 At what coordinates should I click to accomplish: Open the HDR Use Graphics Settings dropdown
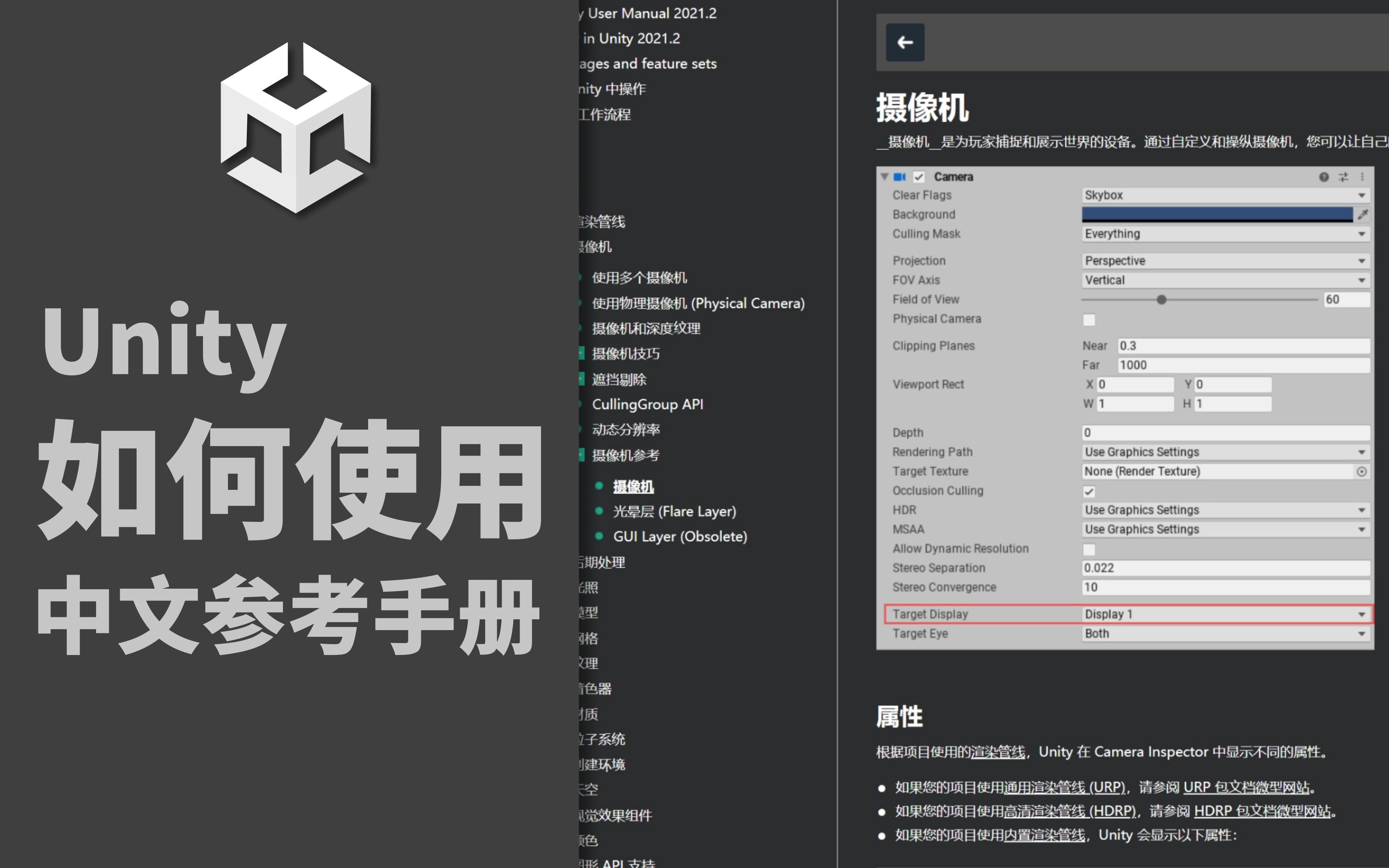[x=1225, y=510]
